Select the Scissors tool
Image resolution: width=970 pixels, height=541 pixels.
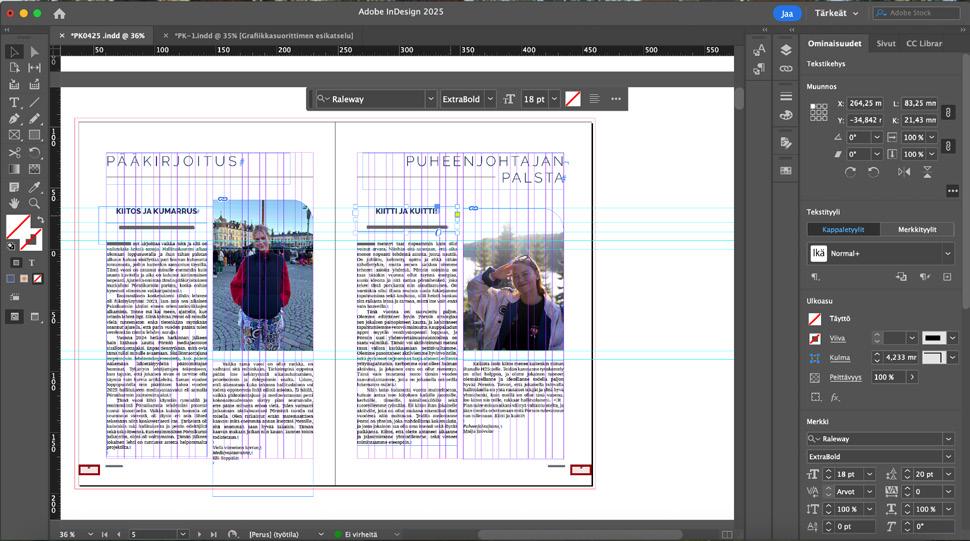[14, 152]
